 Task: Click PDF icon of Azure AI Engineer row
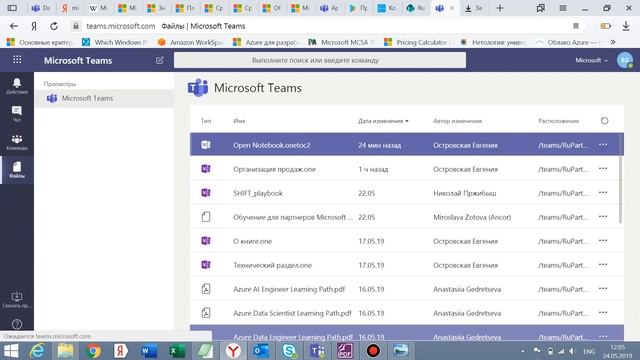206,289
